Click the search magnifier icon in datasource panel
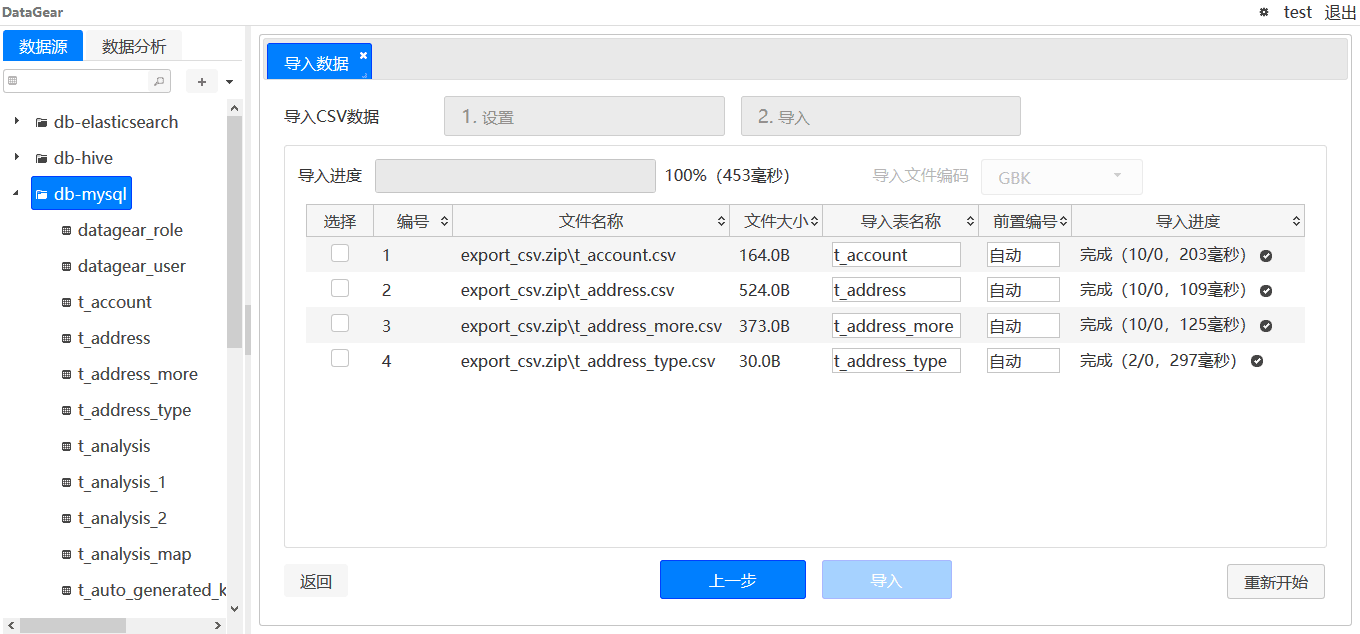The width and height of the screenshot is (1360, 634). [158, 81]
